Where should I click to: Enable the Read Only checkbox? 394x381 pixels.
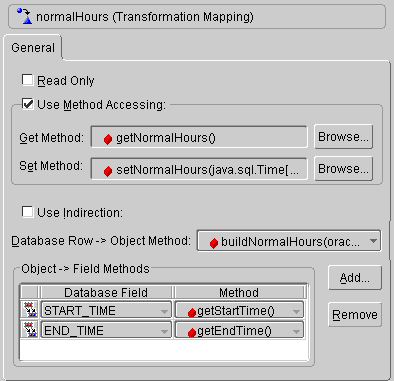[27, 80]
